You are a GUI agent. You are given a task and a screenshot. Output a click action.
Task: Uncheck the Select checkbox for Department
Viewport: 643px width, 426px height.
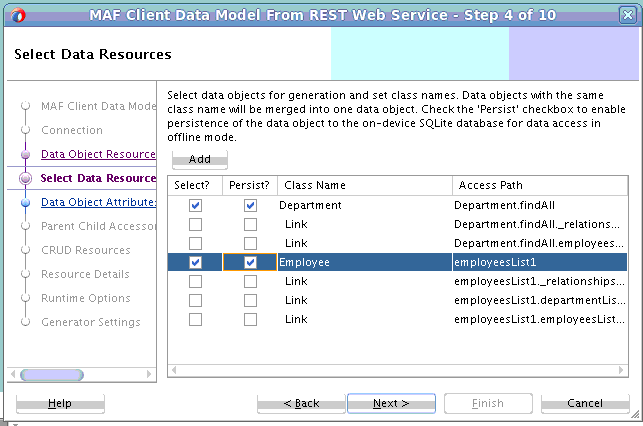point(195,205)
